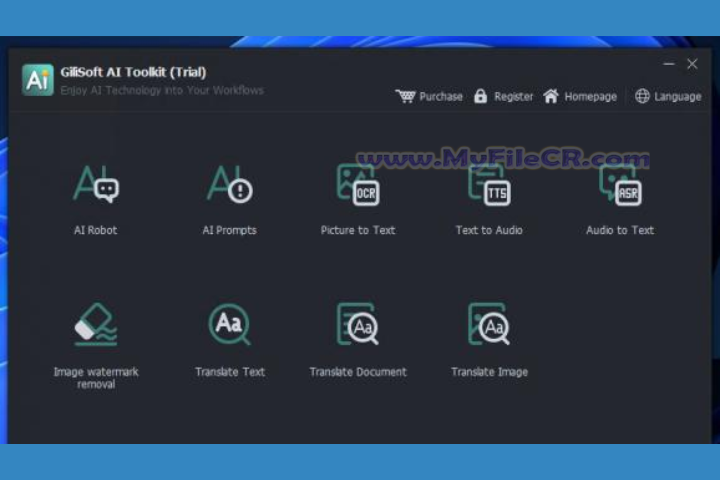
Task: Close the GiliSoft AI Toolkit window
Action: 692,64
